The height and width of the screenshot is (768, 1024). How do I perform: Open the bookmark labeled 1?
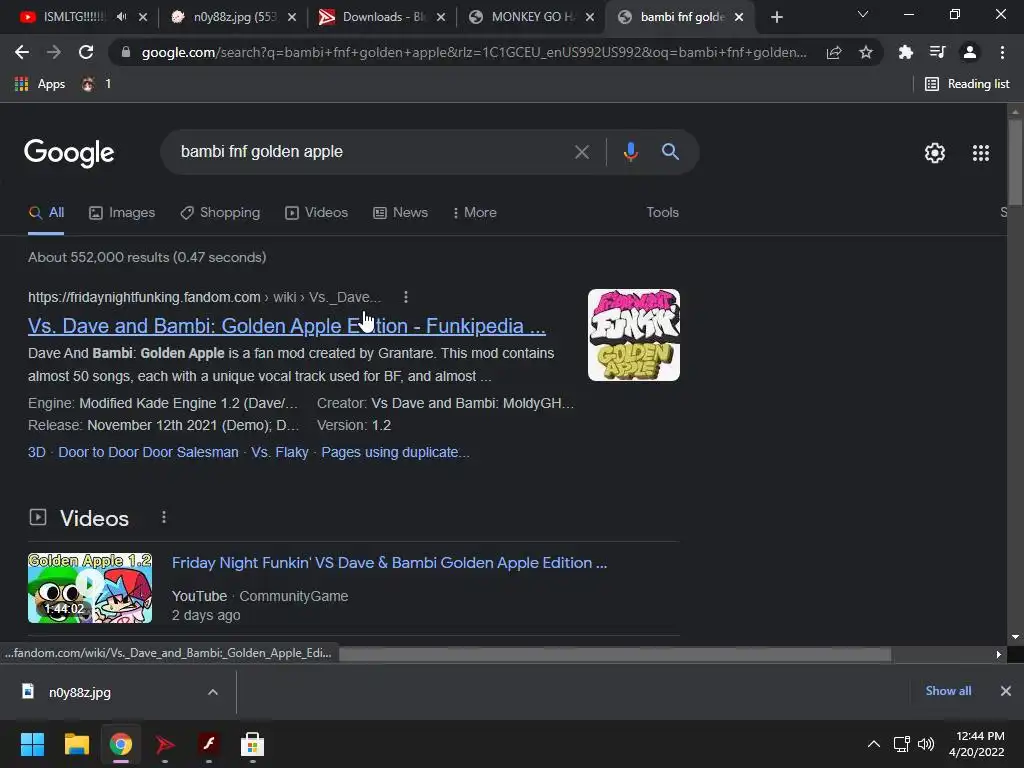96,84
